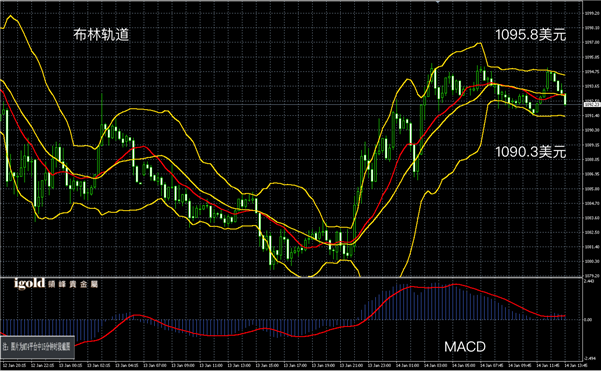This screenshot has width=601, height=371.
Task: Click the 0.00 level on MACD scale
Action: [588, 319]
